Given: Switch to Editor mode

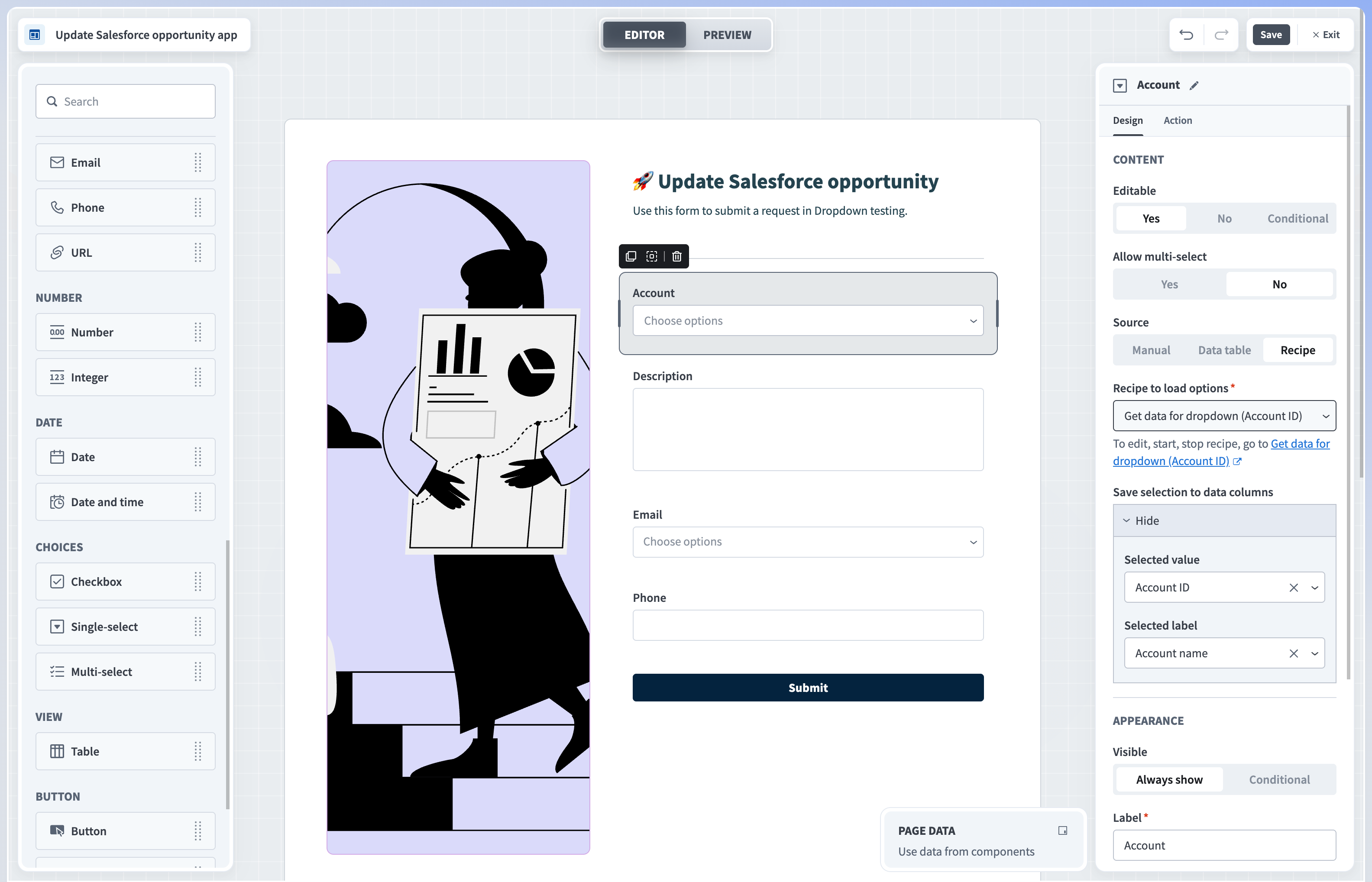Looking at the screenshot, I should click(644, 35).
